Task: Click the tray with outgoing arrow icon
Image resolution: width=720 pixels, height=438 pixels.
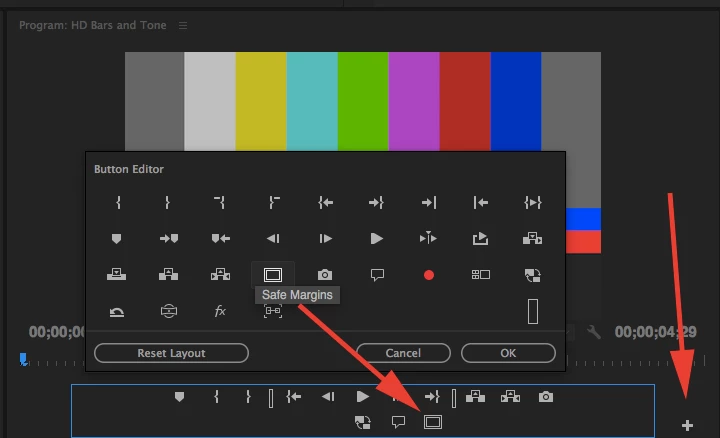Action: [x=480, y=238]
